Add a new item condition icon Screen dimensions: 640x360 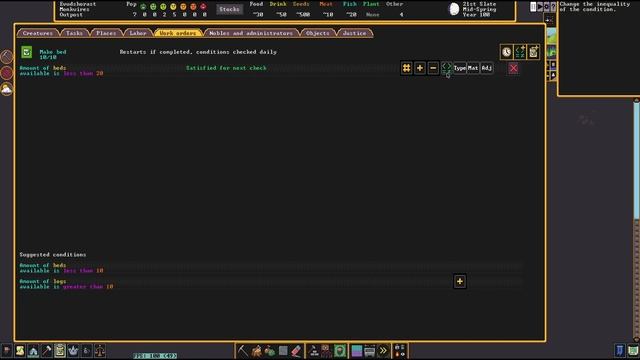click(520, 52)
